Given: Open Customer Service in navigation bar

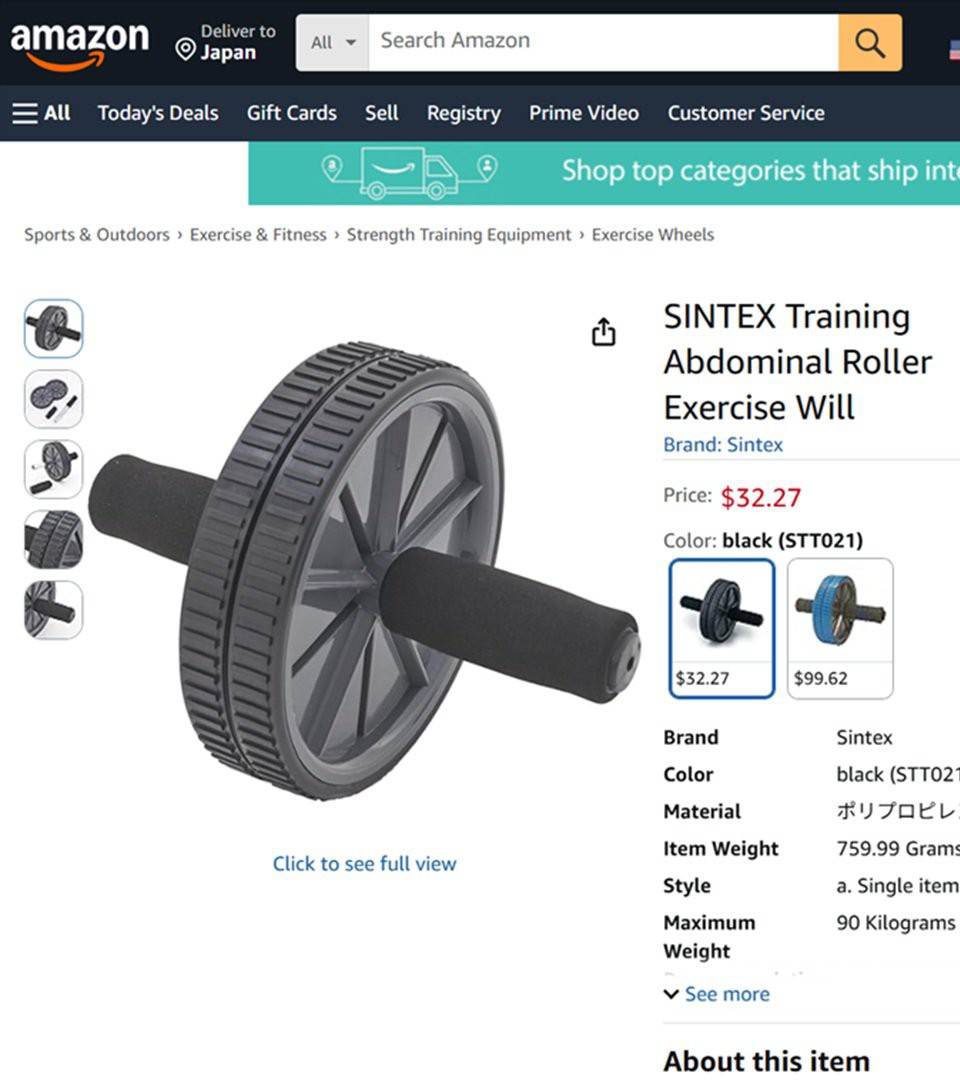Looking at the screenshot, I should click(746, 113).
